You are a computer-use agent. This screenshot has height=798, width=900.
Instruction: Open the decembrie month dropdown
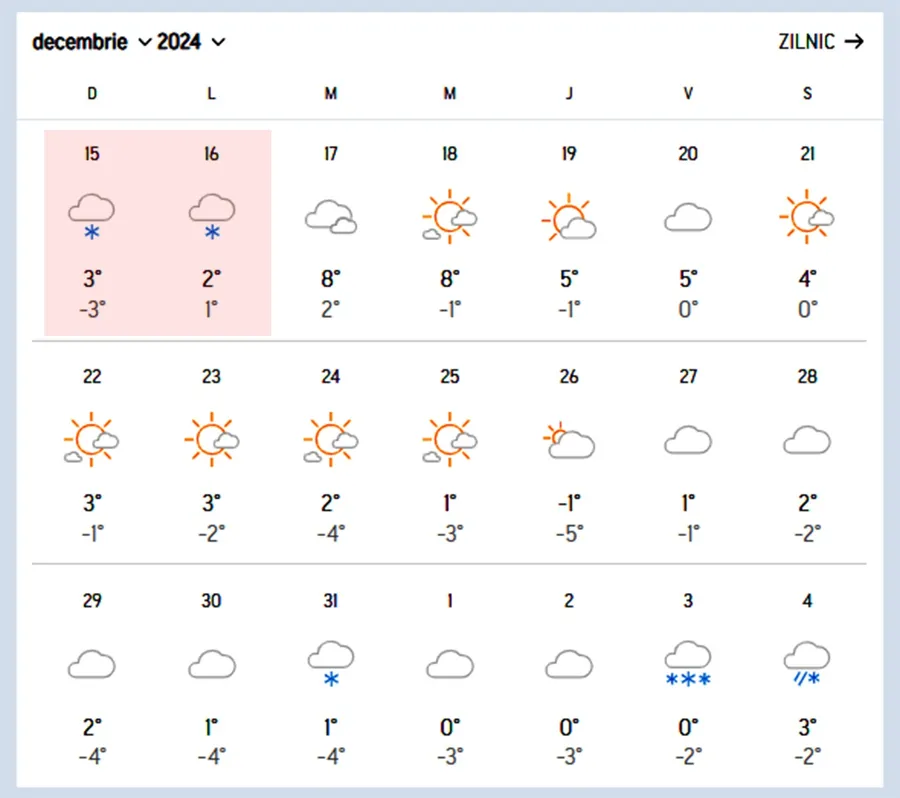[x=91, y=42]
